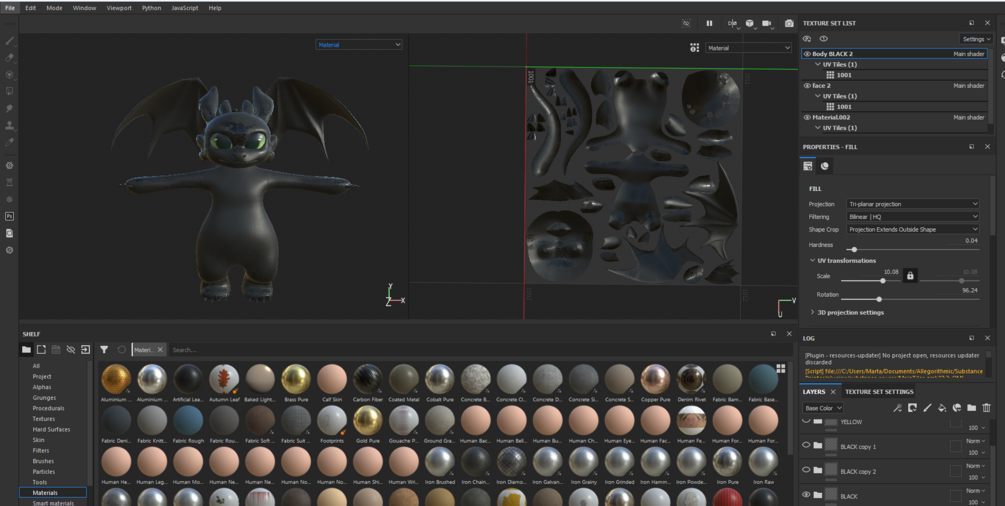Select the Eraser tool
The image size is (1005, 506).
10,58
